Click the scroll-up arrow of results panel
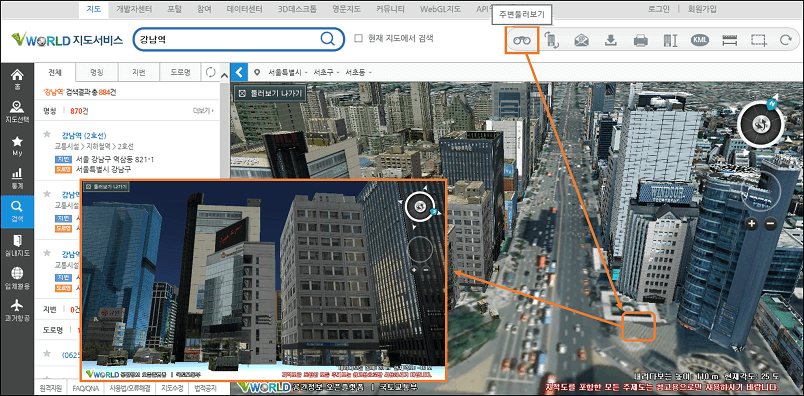This screenshot has width=804, height=396. pos(224,75)
